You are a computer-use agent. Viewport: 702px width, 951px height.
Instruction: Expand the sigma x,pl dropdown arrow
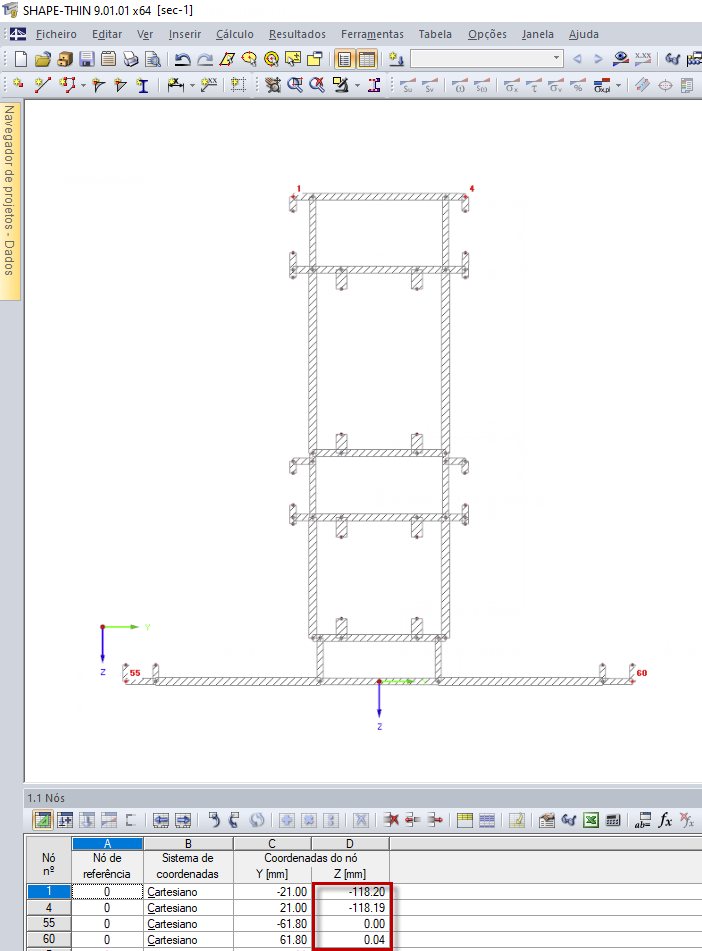(x=618, y=86)
